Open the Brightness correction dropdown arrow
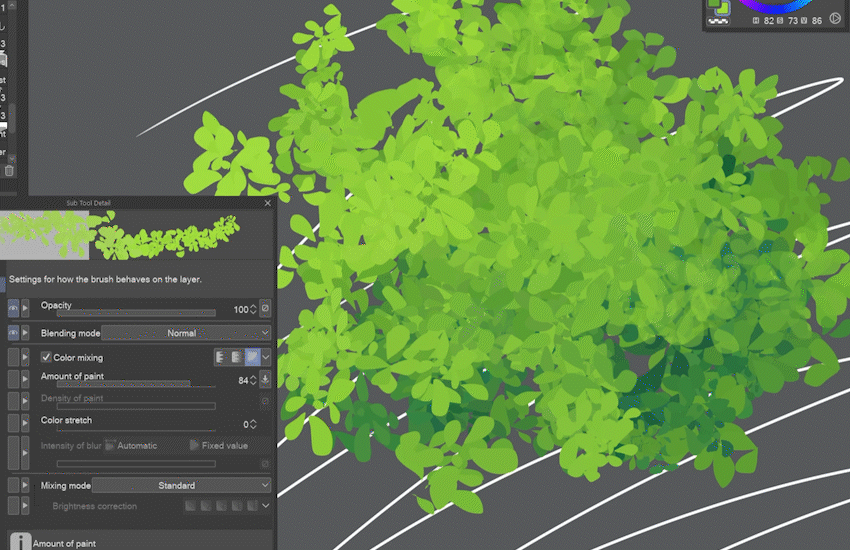The height and width of the screenshot is (550, 850). (x=266, y=506)
